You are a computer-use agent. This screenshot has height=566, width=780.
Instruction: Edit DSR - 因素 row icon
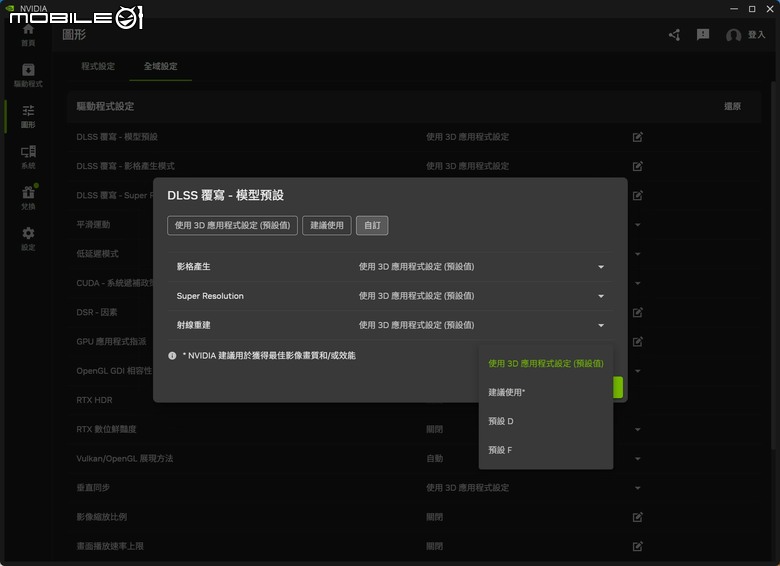coord(637,312)
